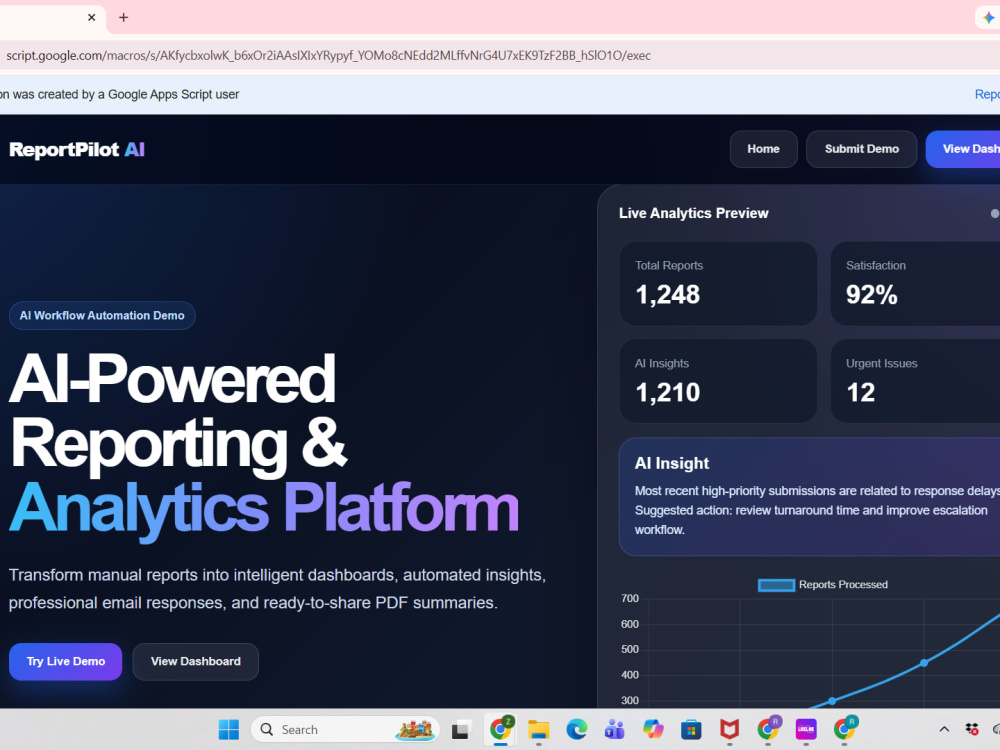Image resolution: width=1000 pixels, height=750 pixels.
Task: Click the View Dashboard button below hero text
Action: click(196, 661)
